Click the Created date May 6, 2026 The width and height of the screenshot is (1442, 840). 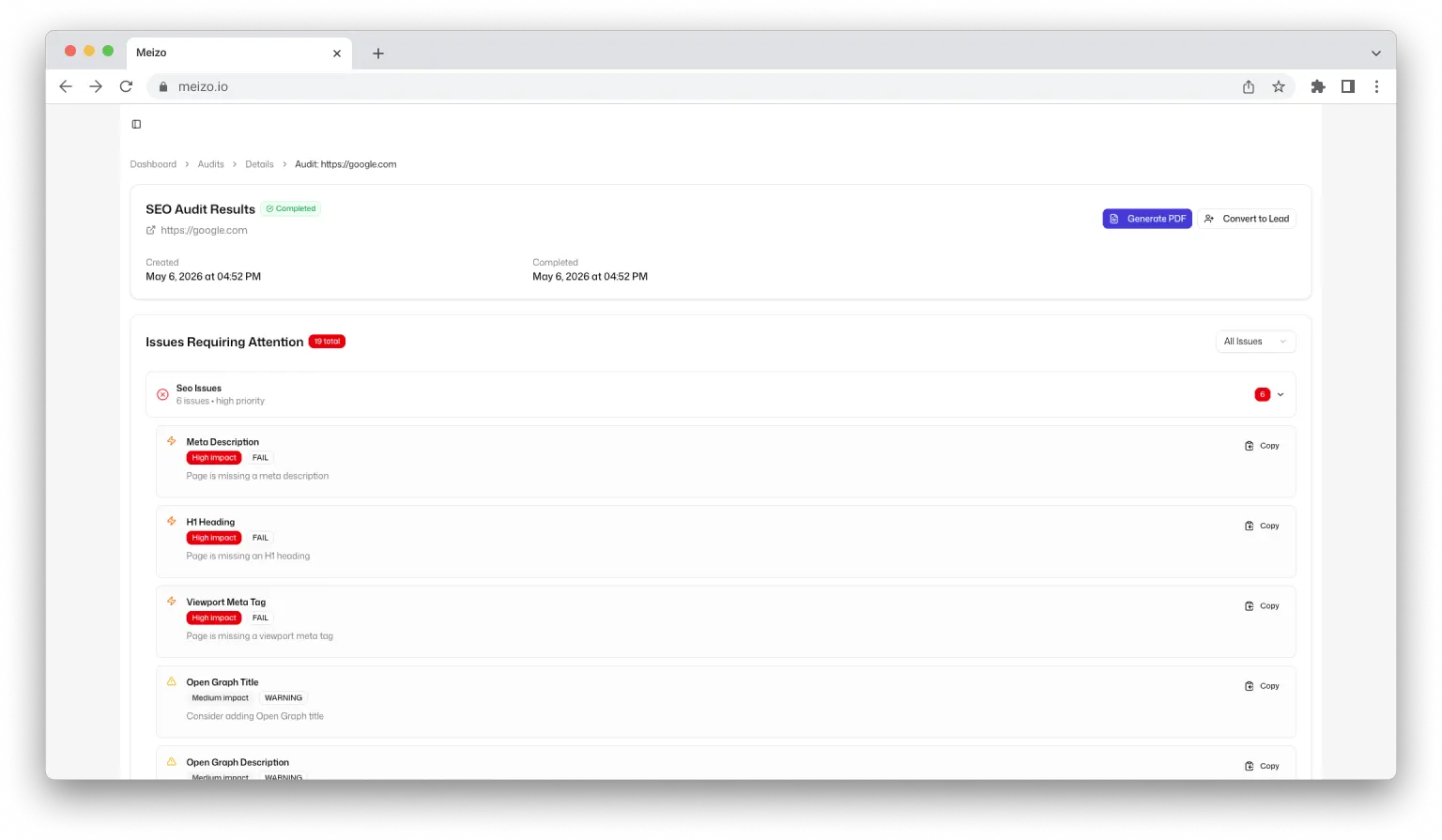tap(203, 277)
